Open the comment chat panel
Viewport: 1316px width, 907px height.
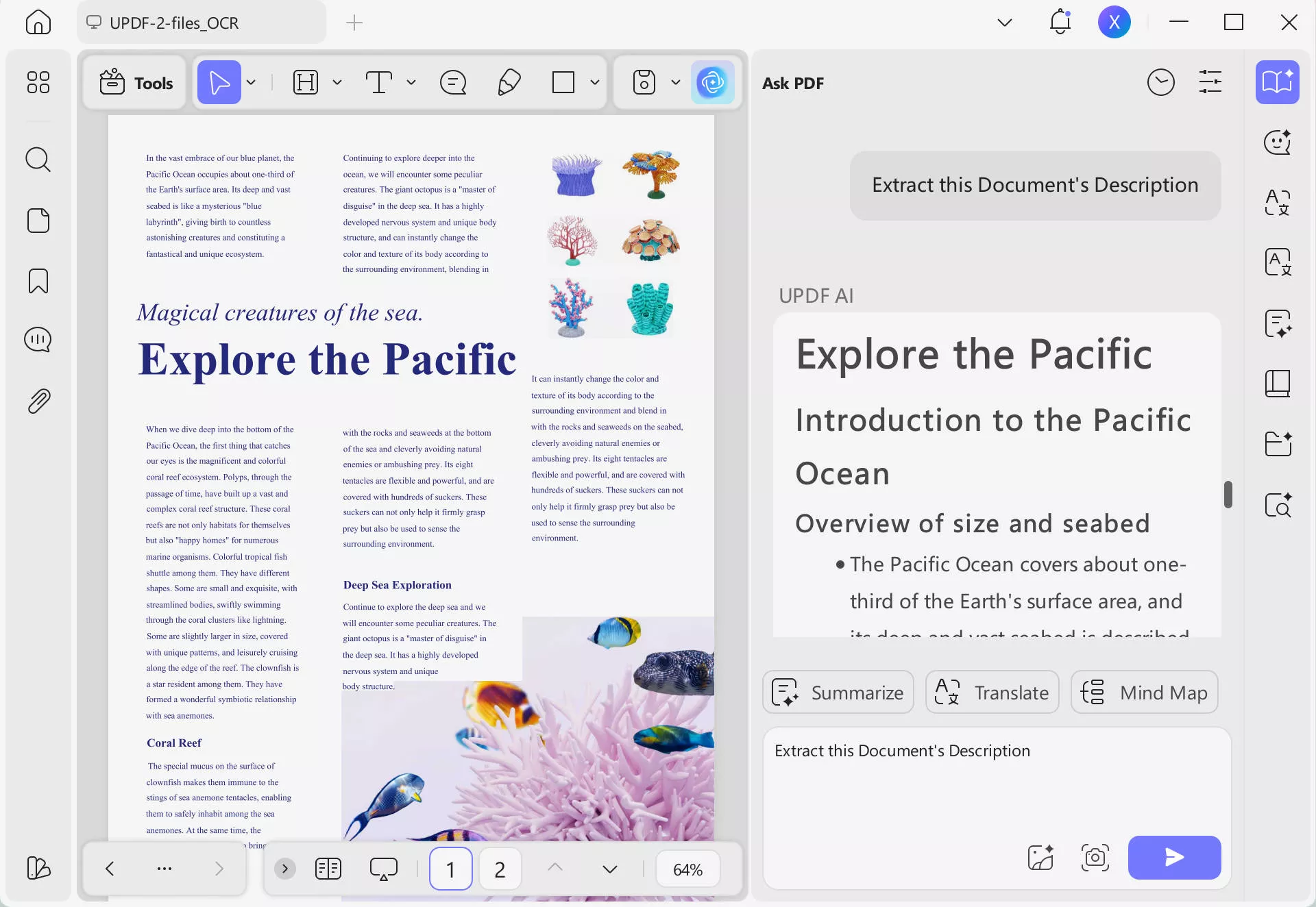[x=38, y=338]
